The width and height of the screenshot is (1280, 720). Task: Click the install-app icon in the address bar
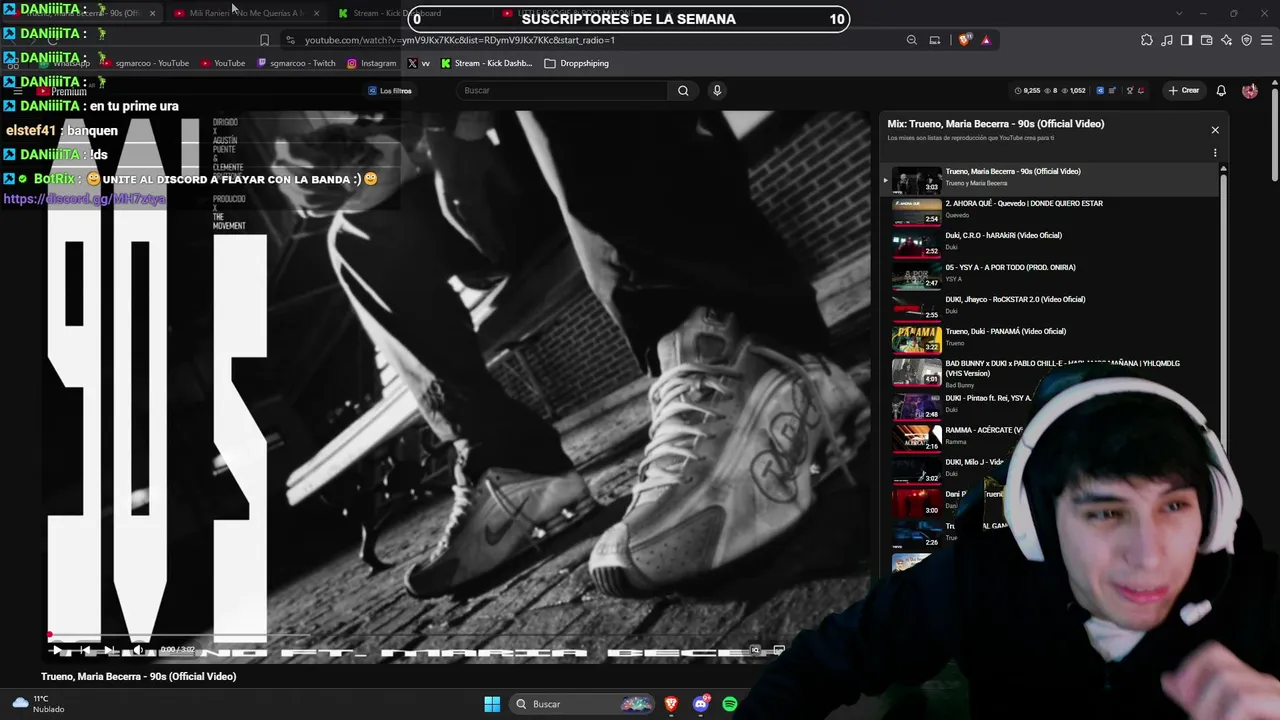click(935, 40)
